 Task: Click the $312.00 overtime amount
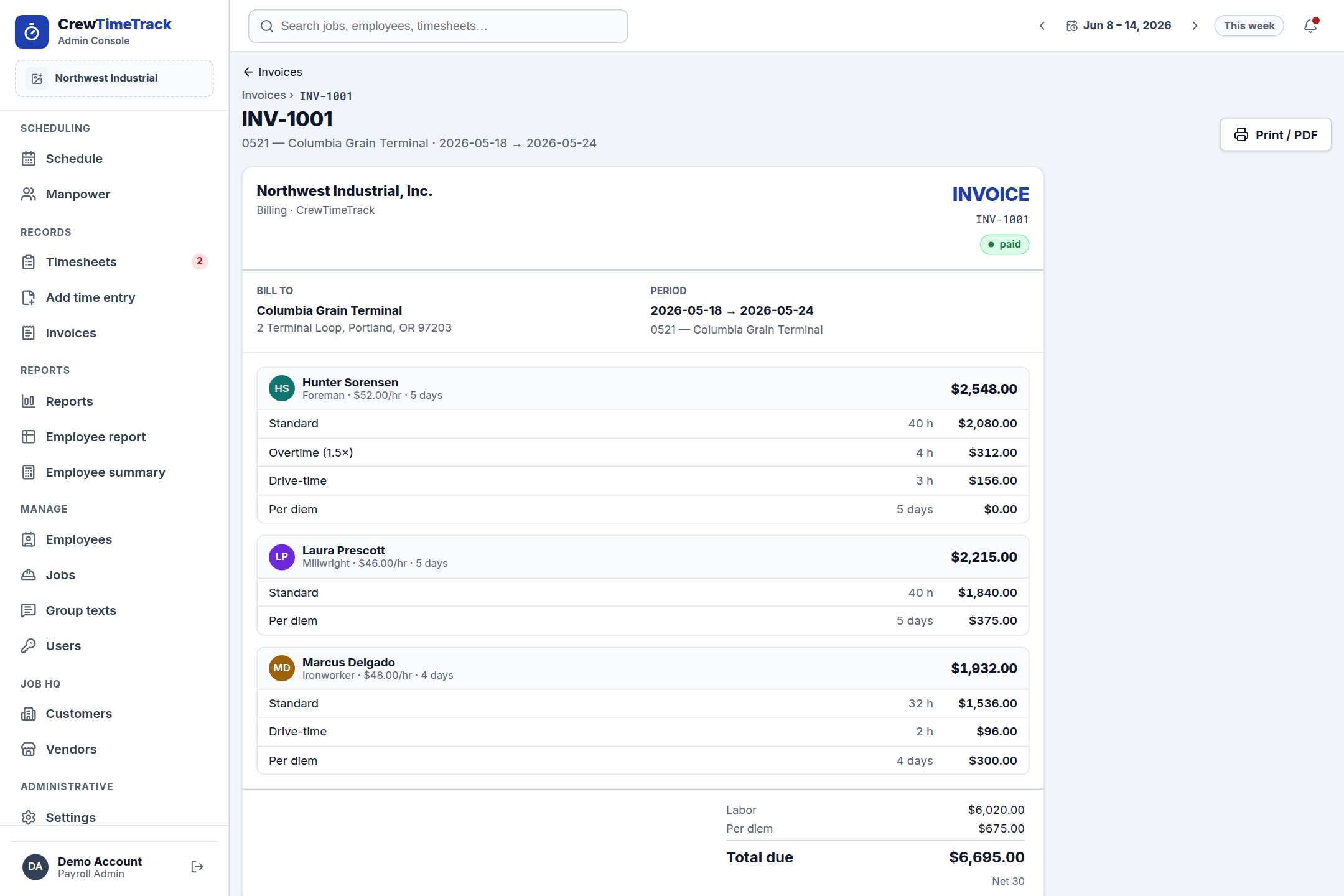[x=992, y=452]
